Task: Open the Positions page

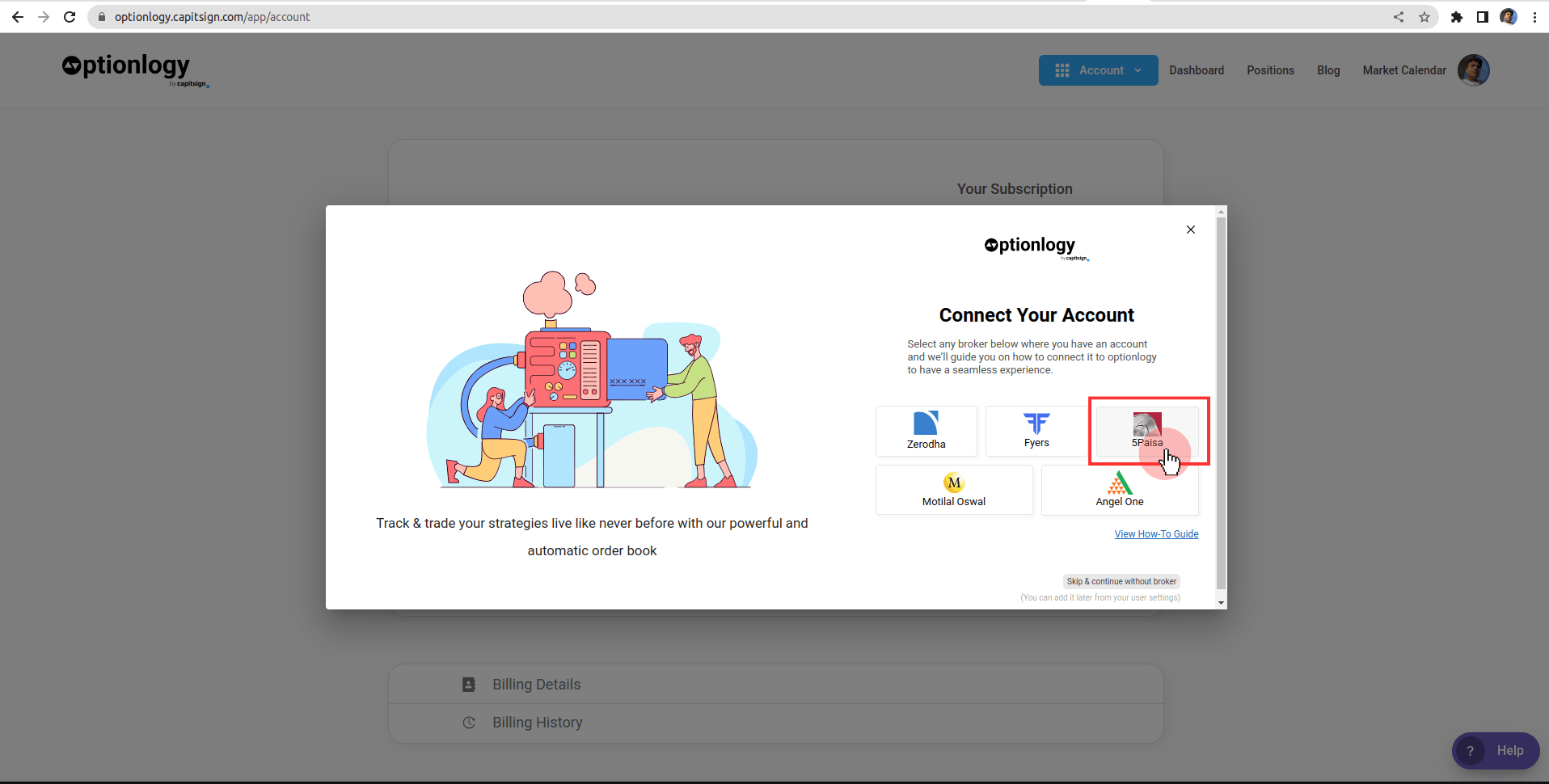Action: tap(1270, 70)
